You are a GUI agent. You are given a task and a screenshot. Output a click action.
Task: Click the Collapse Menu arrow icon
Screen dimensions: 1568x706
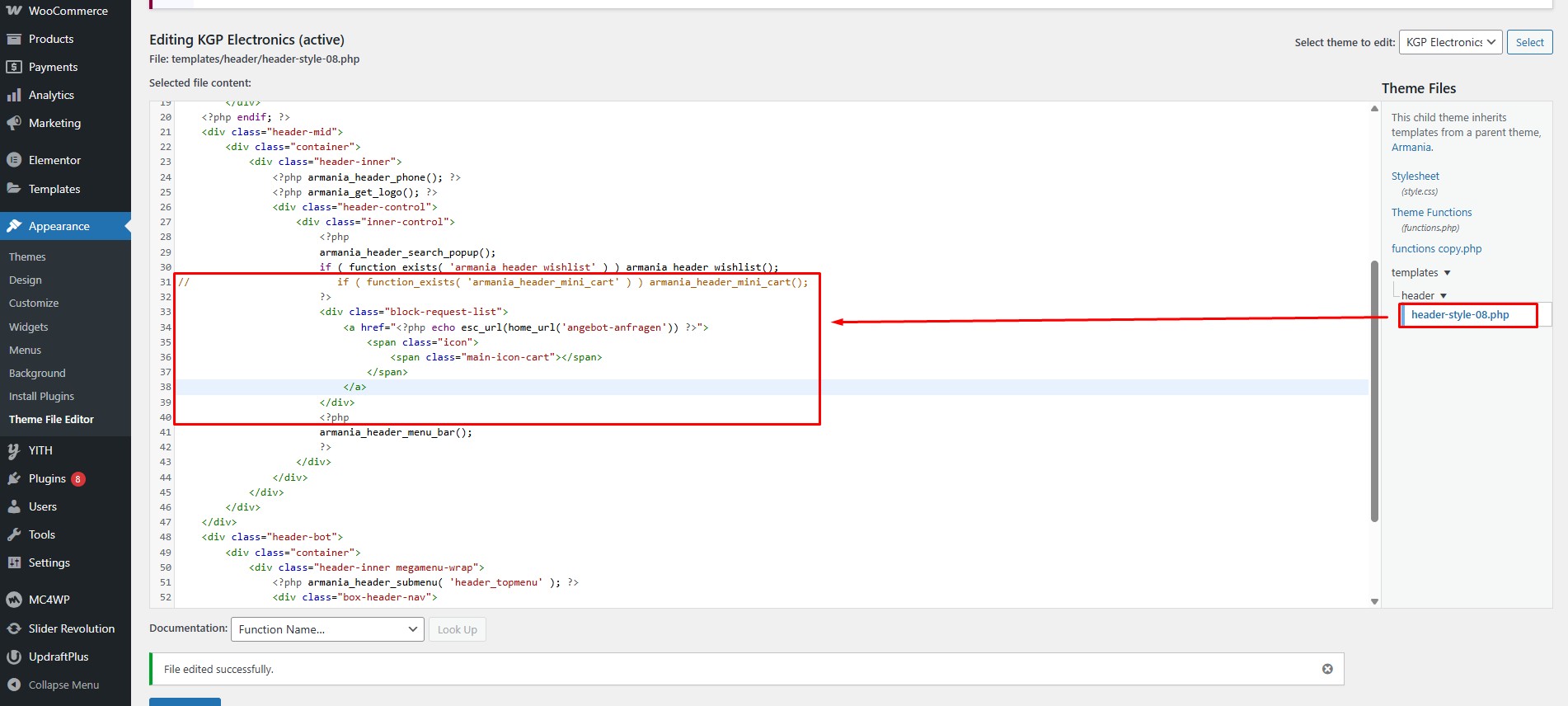tap(14, 685)
